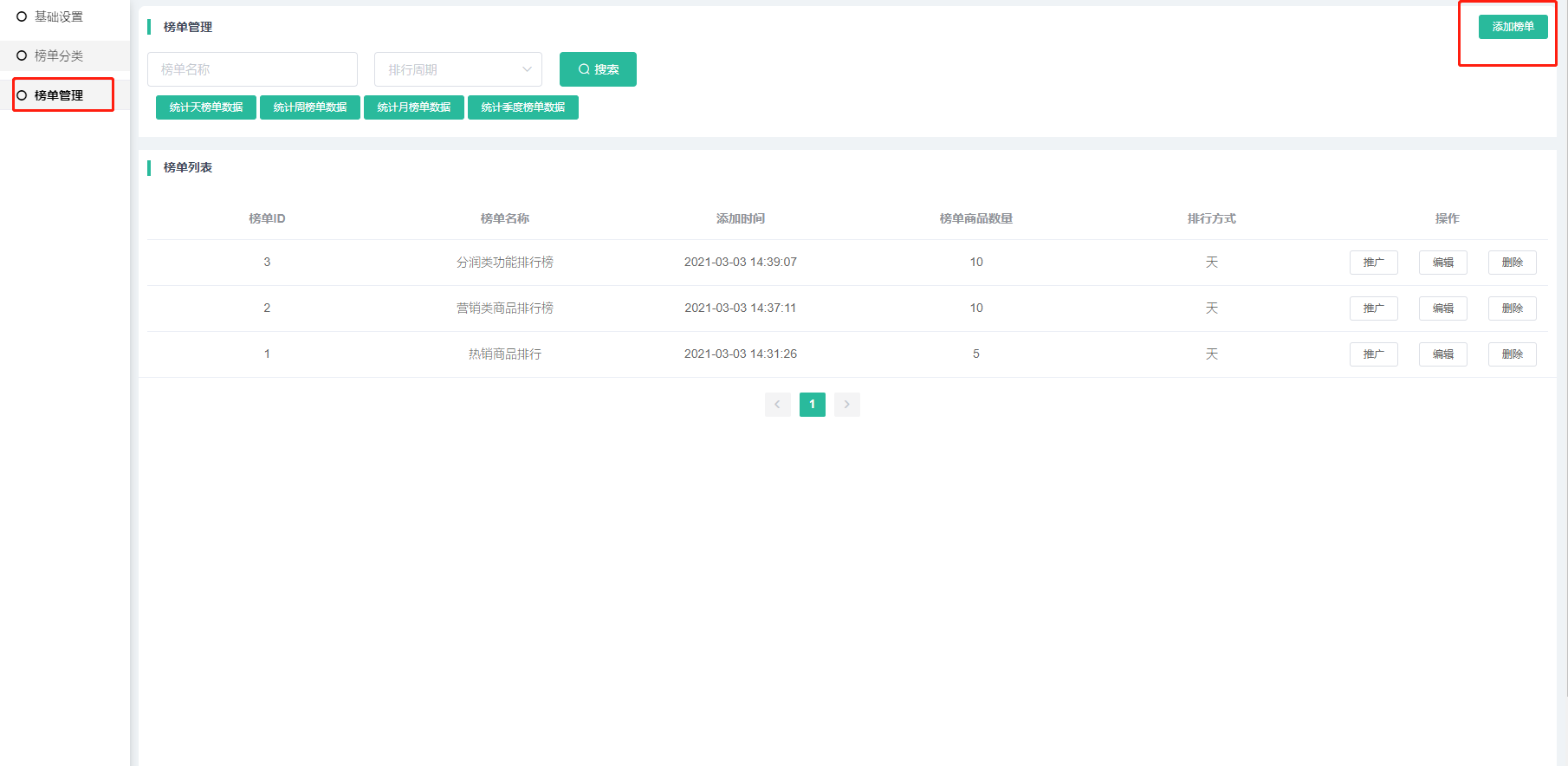Click the name 热销商品排行
Viewport: 1568px width, 766px height.
tap(505, 354)
